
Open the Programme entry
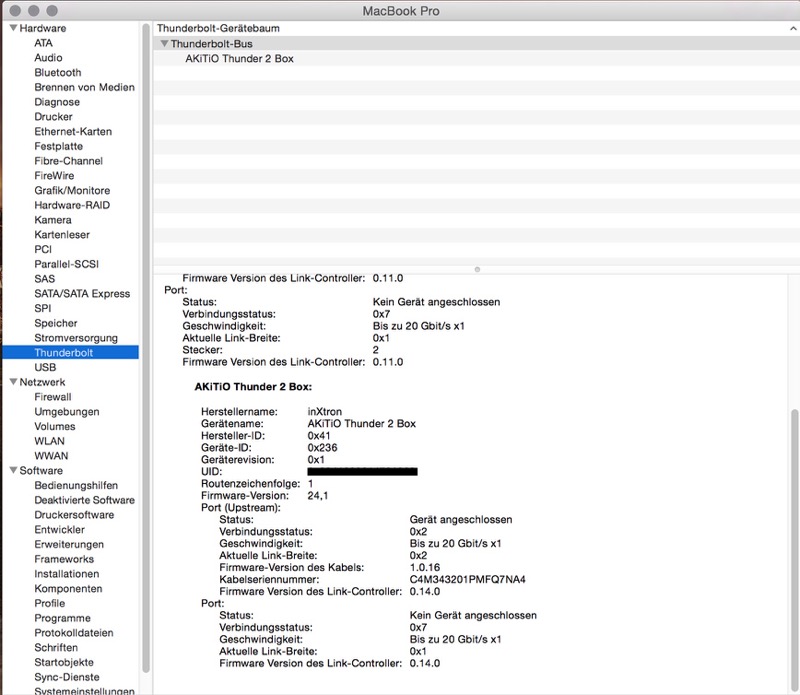pyautogui.click(x=62, y=618)
